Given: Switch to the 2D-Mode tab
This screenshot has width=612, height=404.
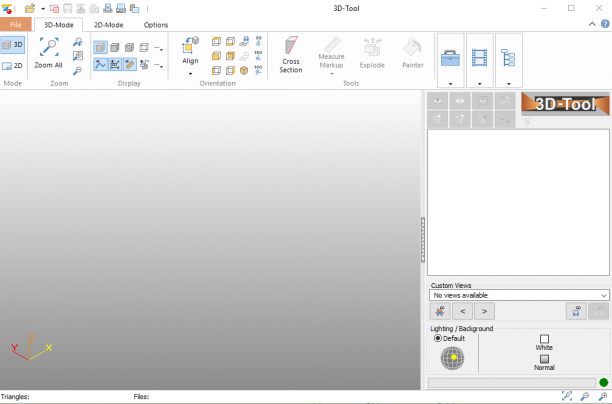Looking at the screenshot, I should [x=109, y=25].
